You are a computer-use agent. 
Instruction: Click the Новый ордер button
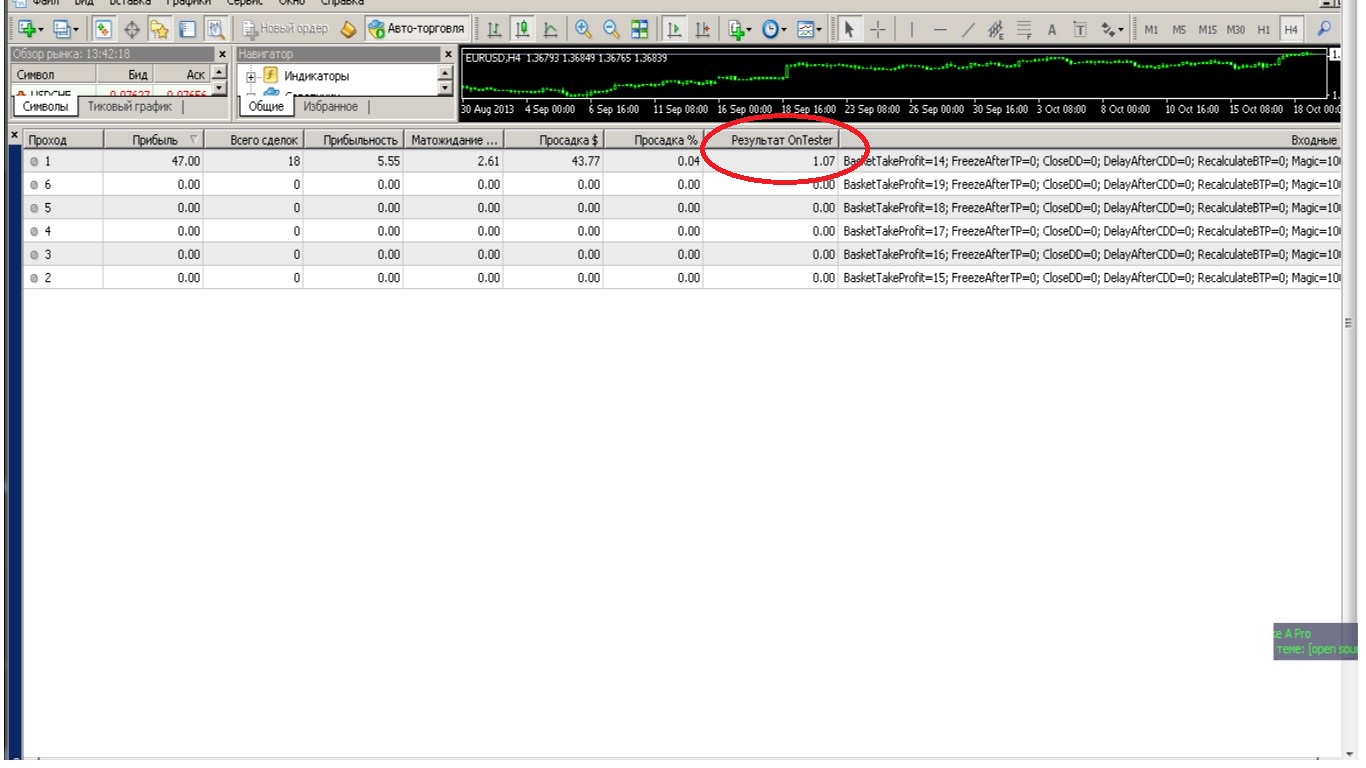click(286, 29)
